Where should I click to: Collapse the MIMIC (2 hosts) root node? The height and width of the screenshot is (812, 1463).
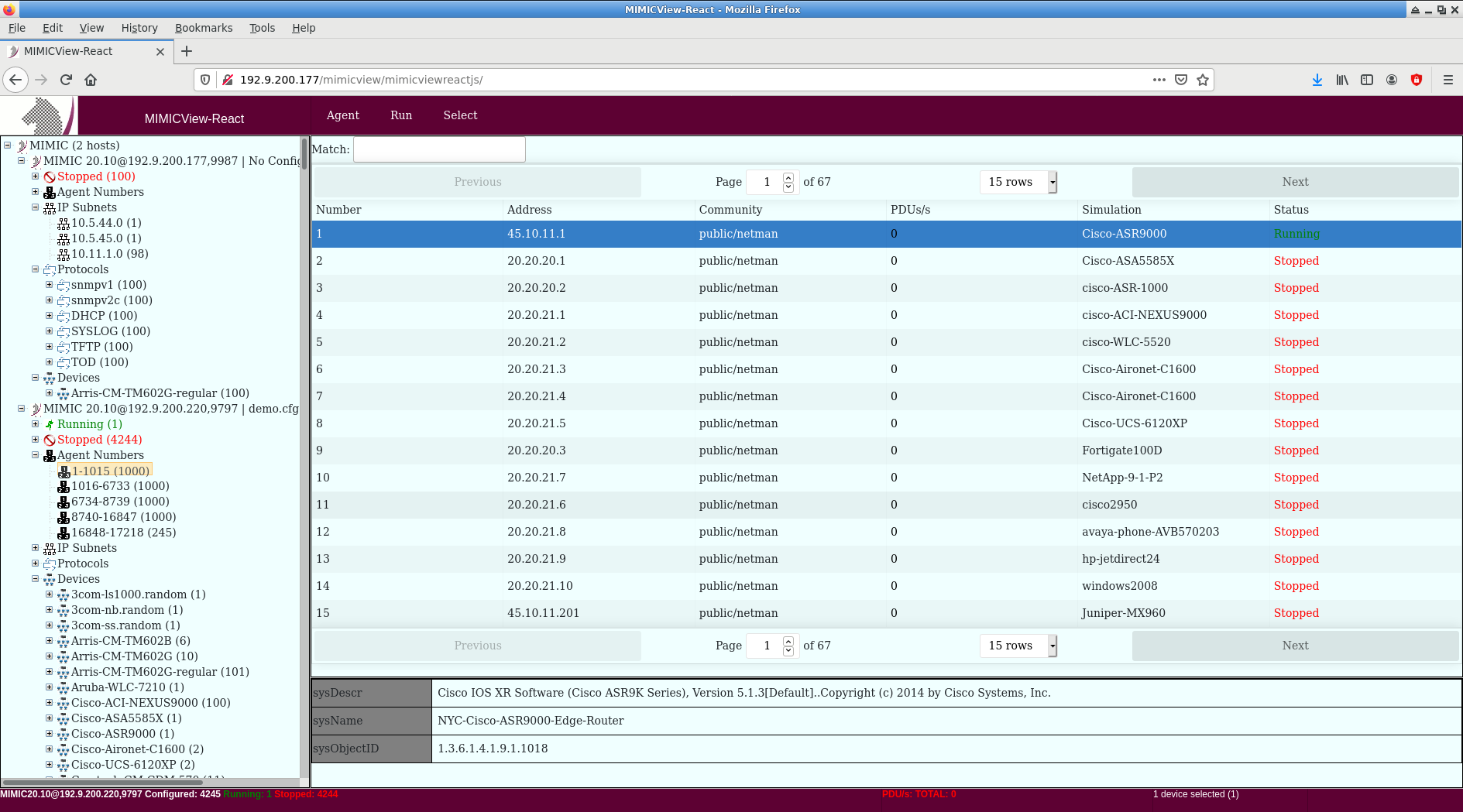[x=8, y=146]
